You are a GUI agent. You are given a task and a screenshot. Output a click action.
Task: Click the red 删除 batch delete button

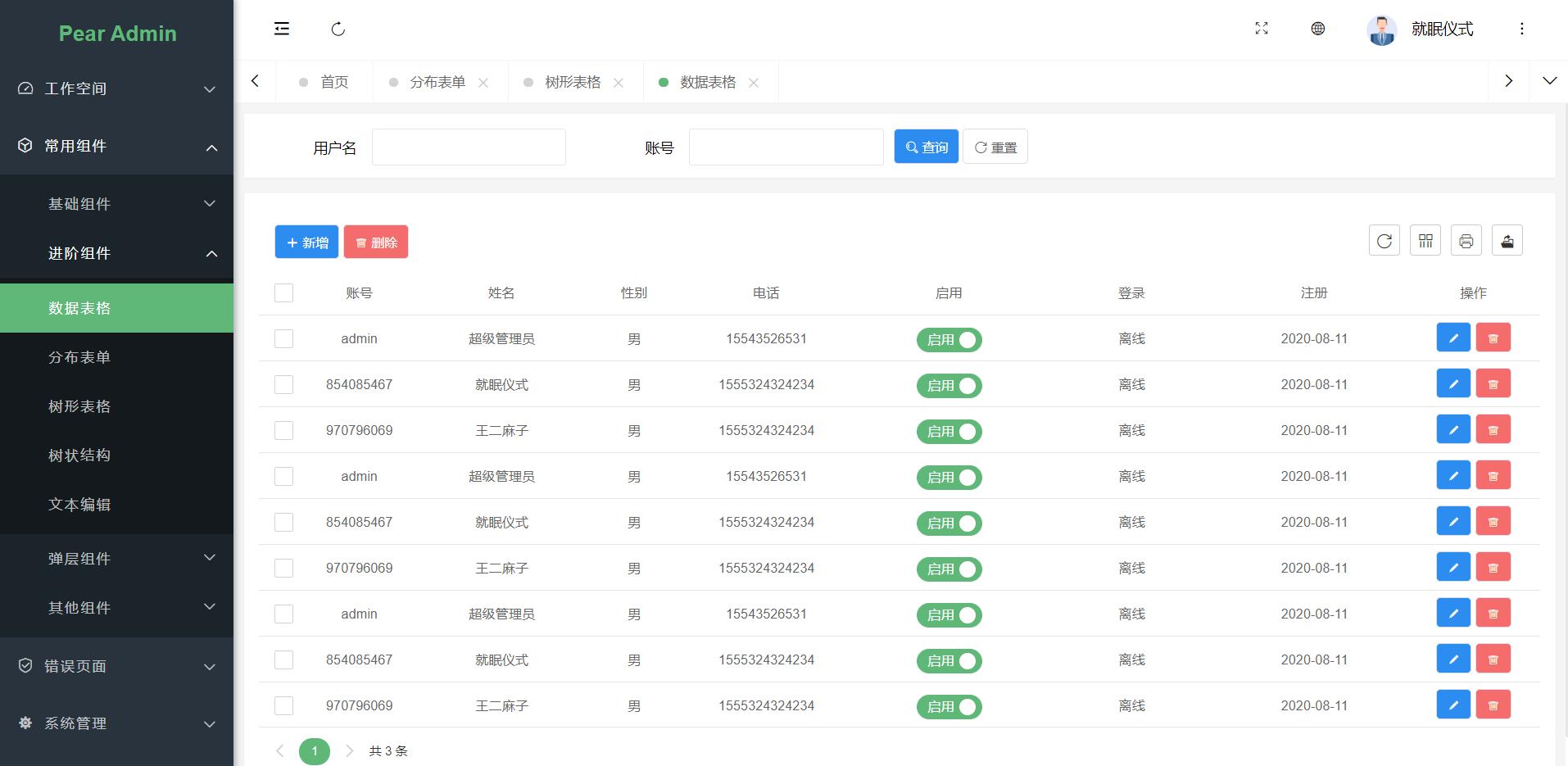tap(376, 242)
